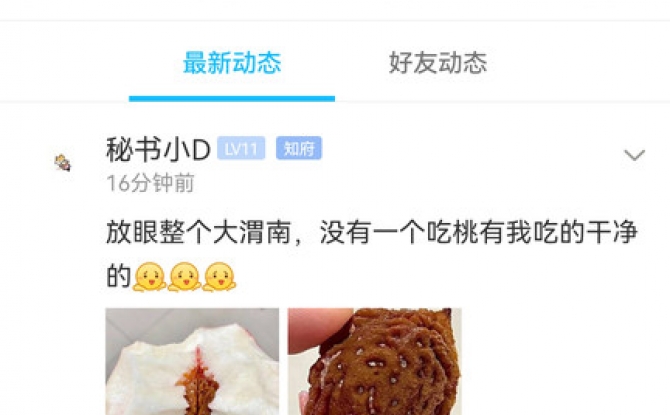Open the left photo of peach pit on tissue

192,362
